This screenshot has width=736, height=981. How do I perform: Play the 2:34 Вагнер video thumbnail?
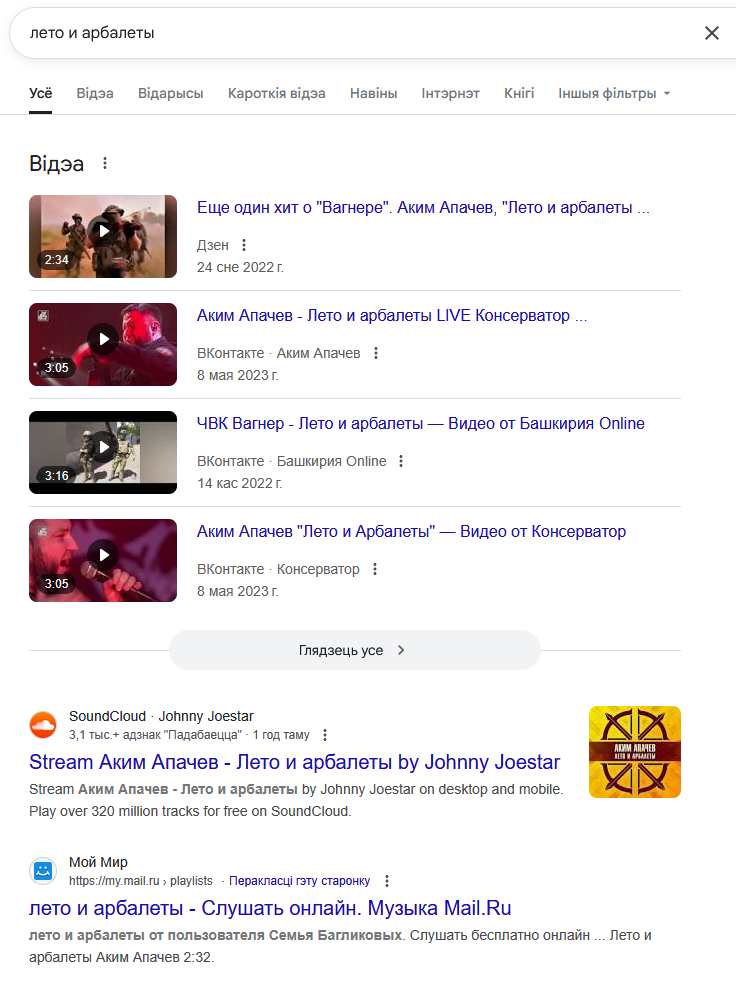pos(103,236)
